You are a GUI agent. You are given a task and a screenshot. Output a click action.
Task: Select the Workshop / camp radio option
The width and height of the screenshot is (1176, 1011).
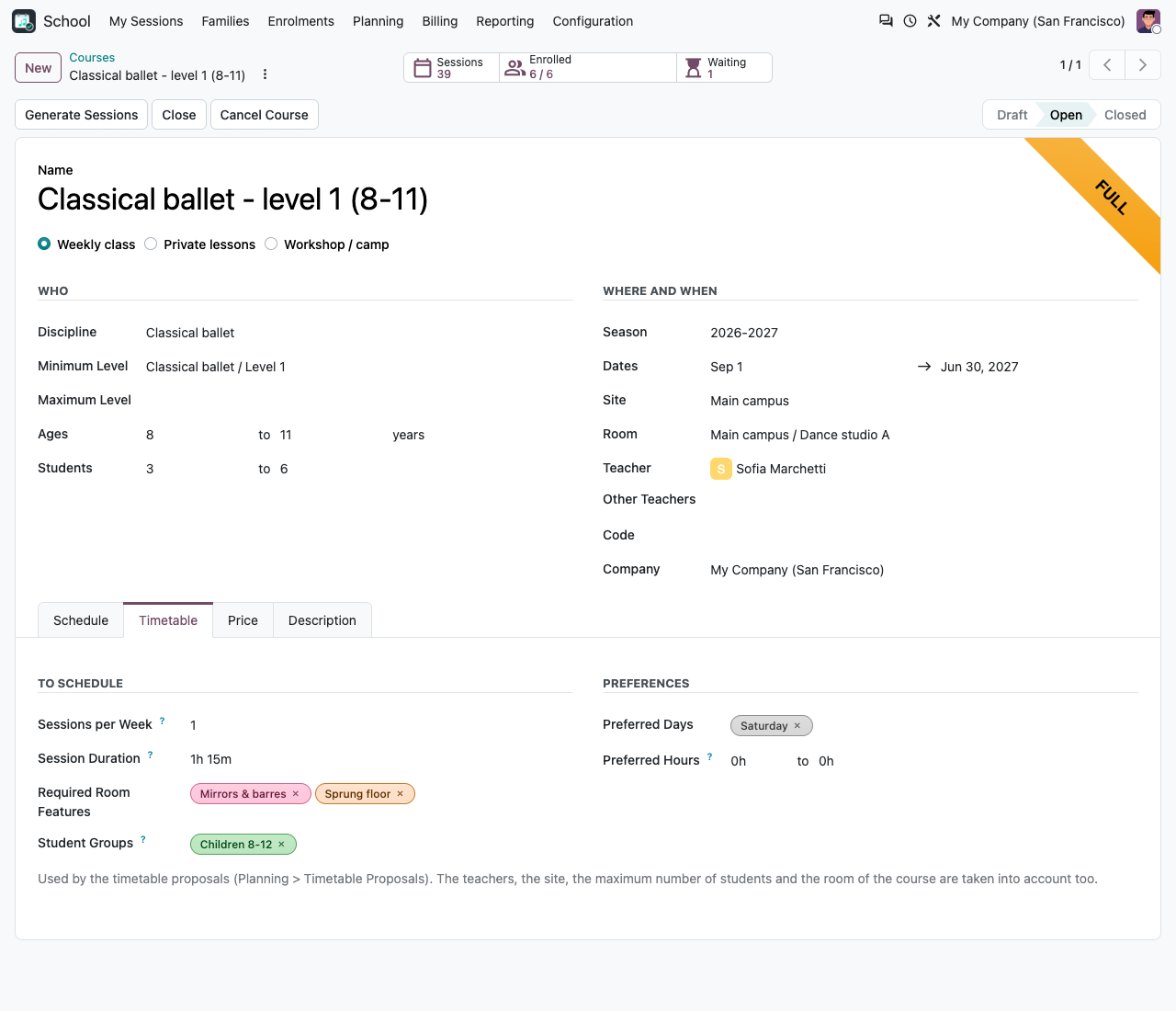pos(271,244)
